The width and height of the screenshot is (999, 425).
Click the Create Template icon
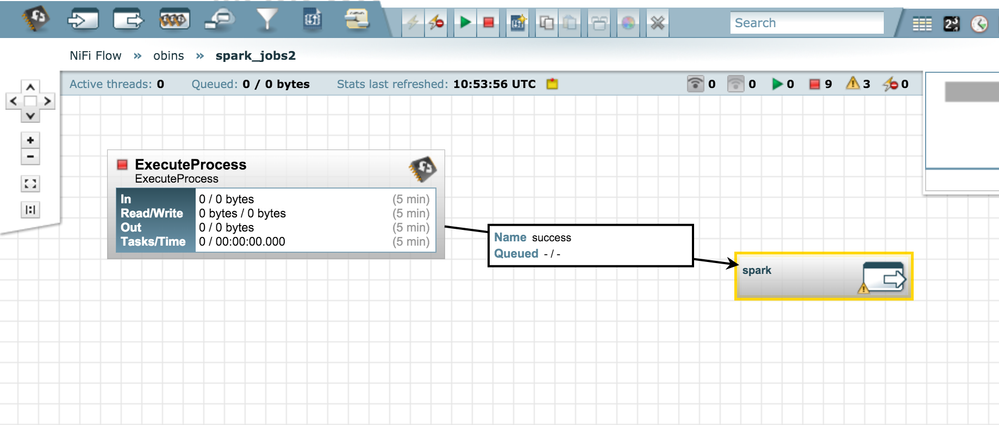tap(518, 23)
